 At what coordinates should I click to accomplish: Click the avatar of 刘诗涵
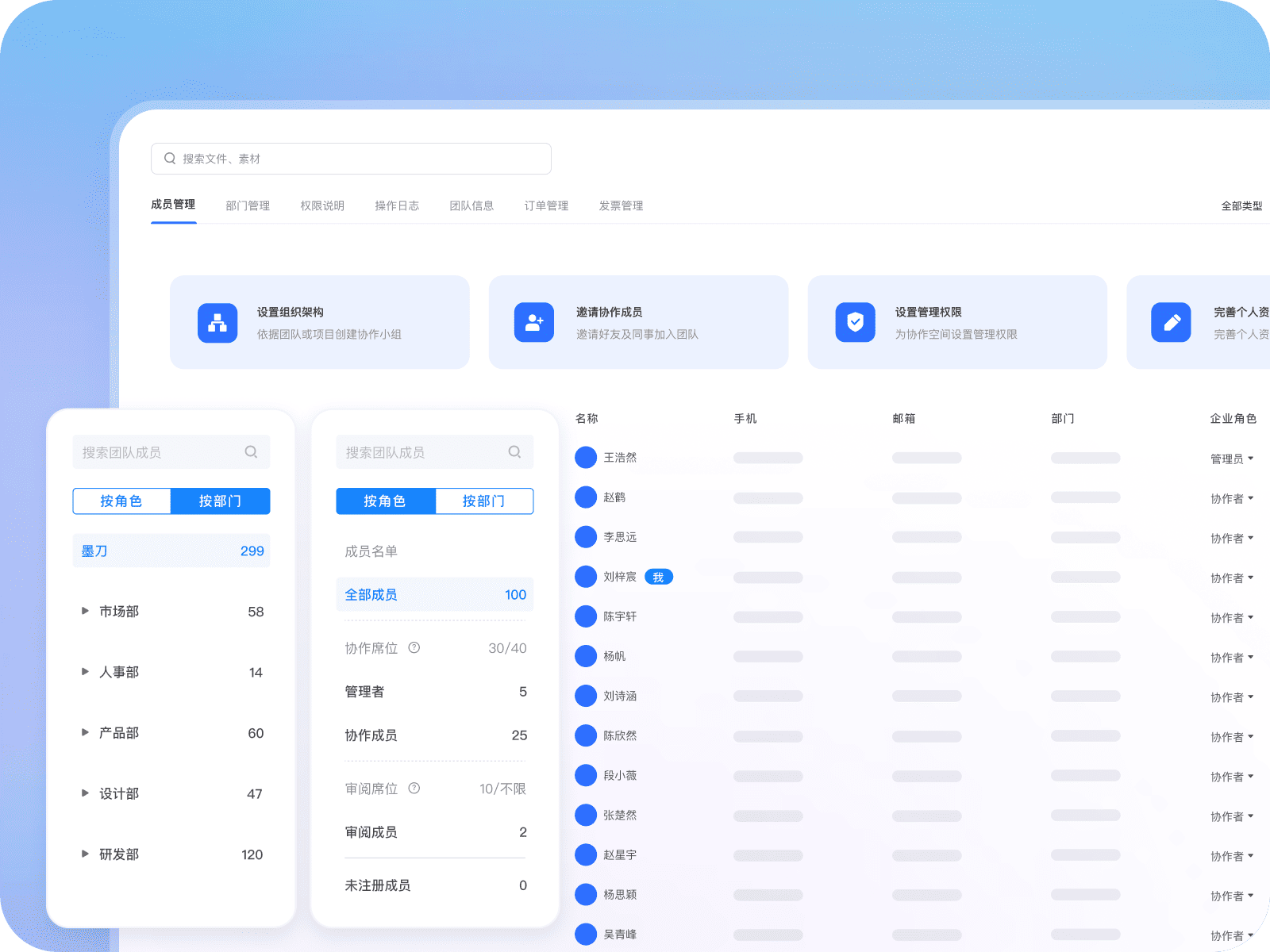coord(586,696)
